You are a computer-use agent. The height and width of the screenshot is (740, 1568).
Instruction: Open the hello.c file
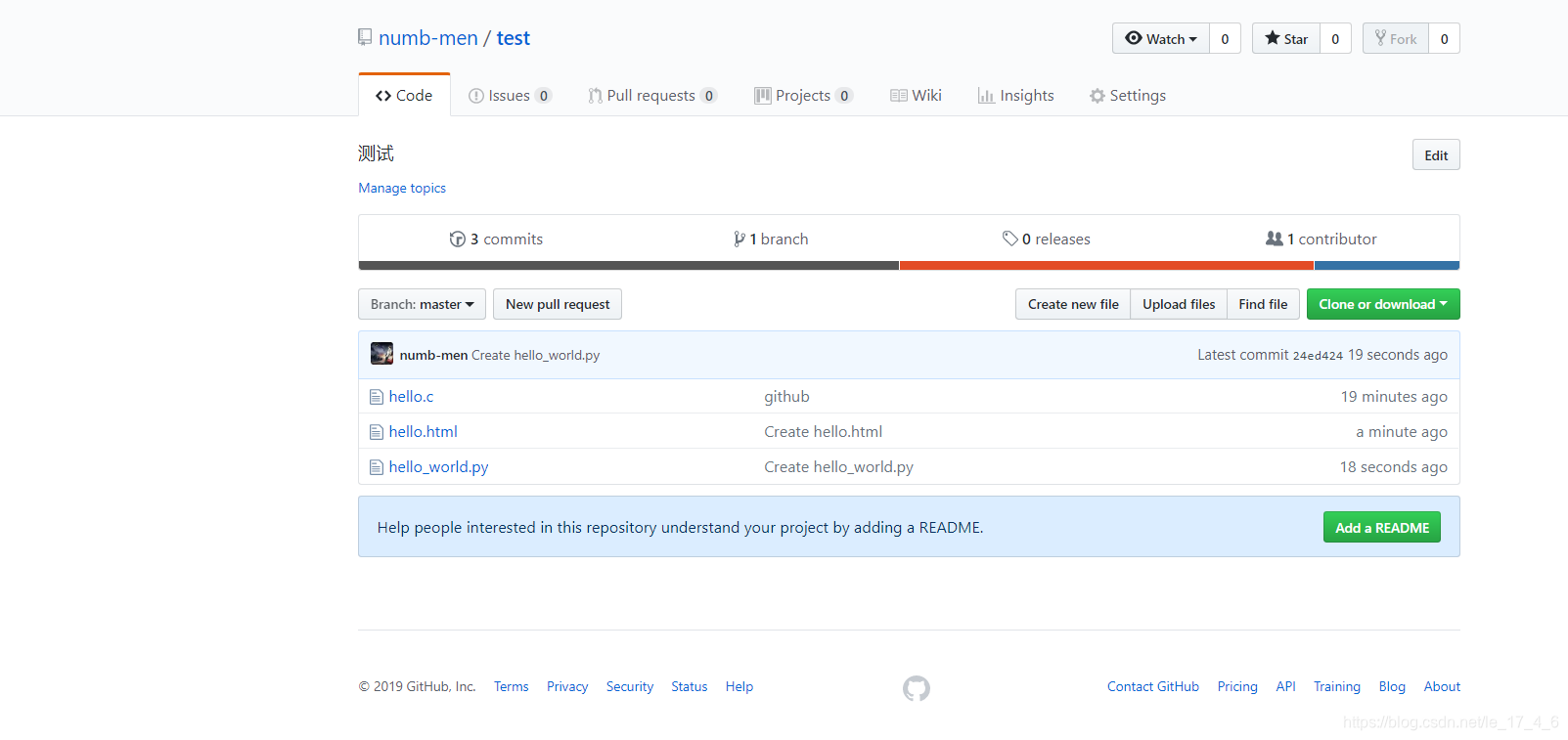click(411, 397)
